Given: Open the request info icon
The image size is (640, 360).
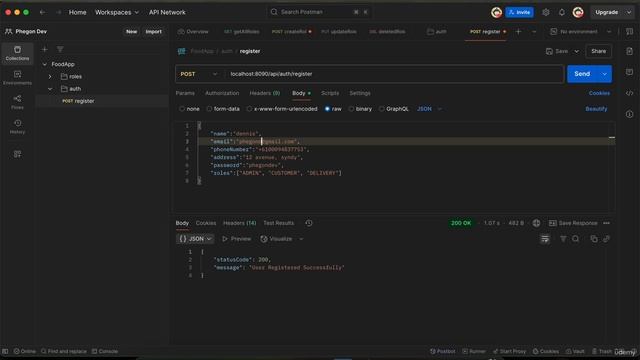Looking at the screenshot, I should click(629, 114).
